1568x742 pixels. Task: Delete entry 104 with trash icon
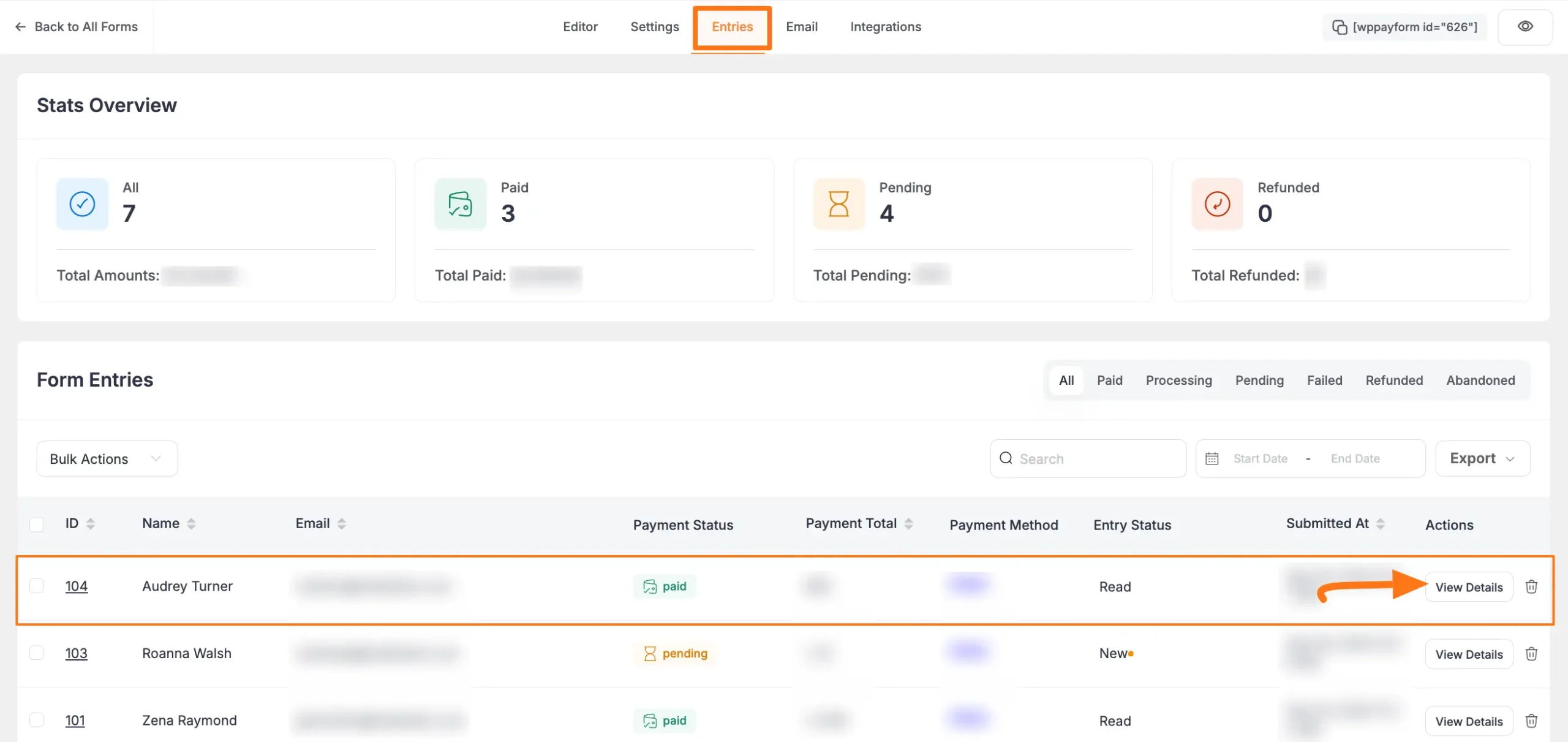click(x=1531, y=586)
